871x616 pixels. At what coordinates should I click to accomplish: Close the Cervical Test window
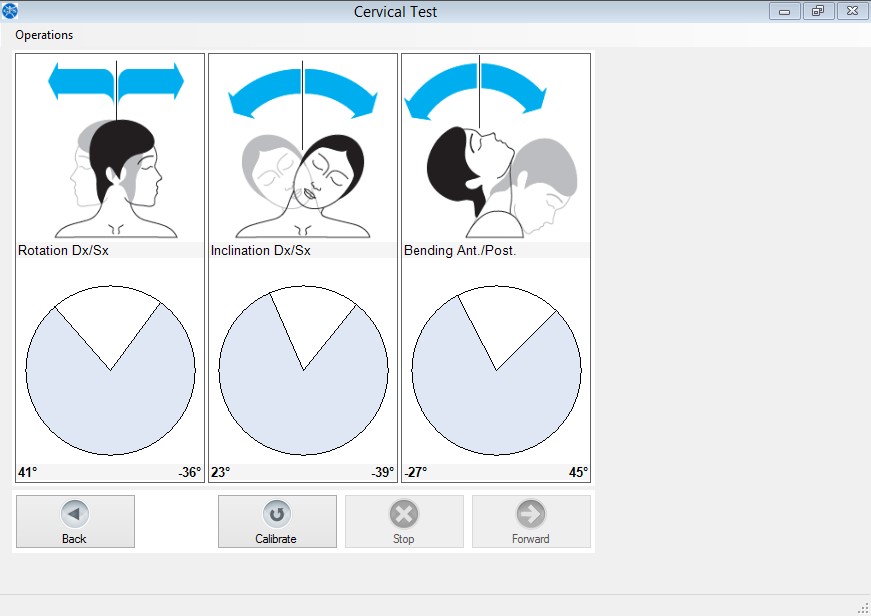point(852,11)
